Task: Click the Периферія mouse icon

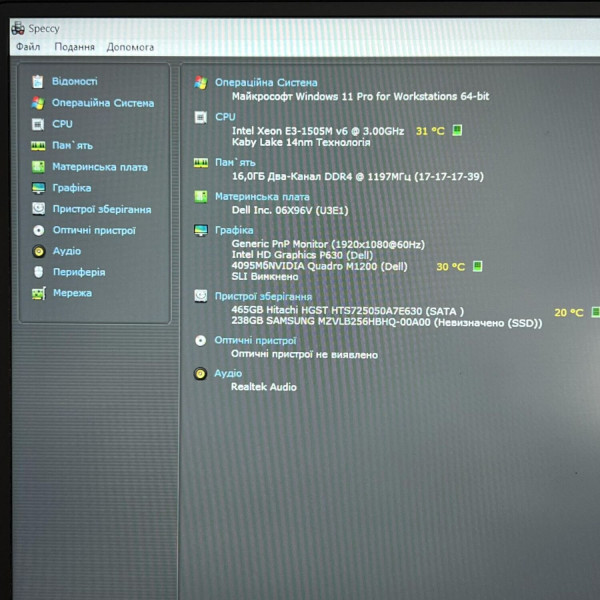Action: pos(38,272)
